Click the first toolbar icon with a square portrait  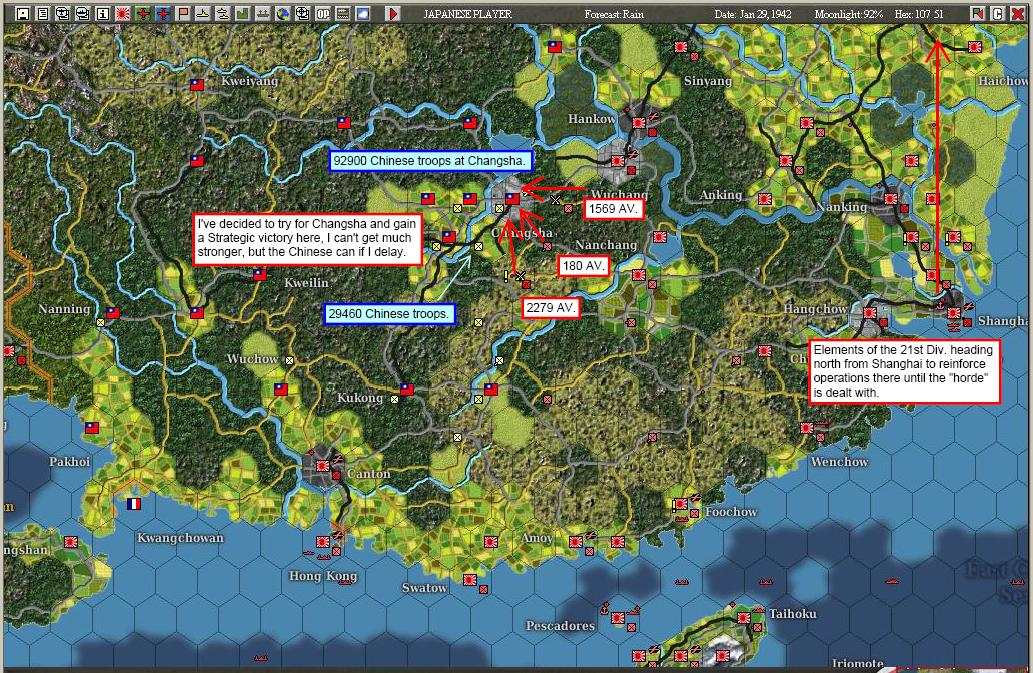tap(22, 13)
